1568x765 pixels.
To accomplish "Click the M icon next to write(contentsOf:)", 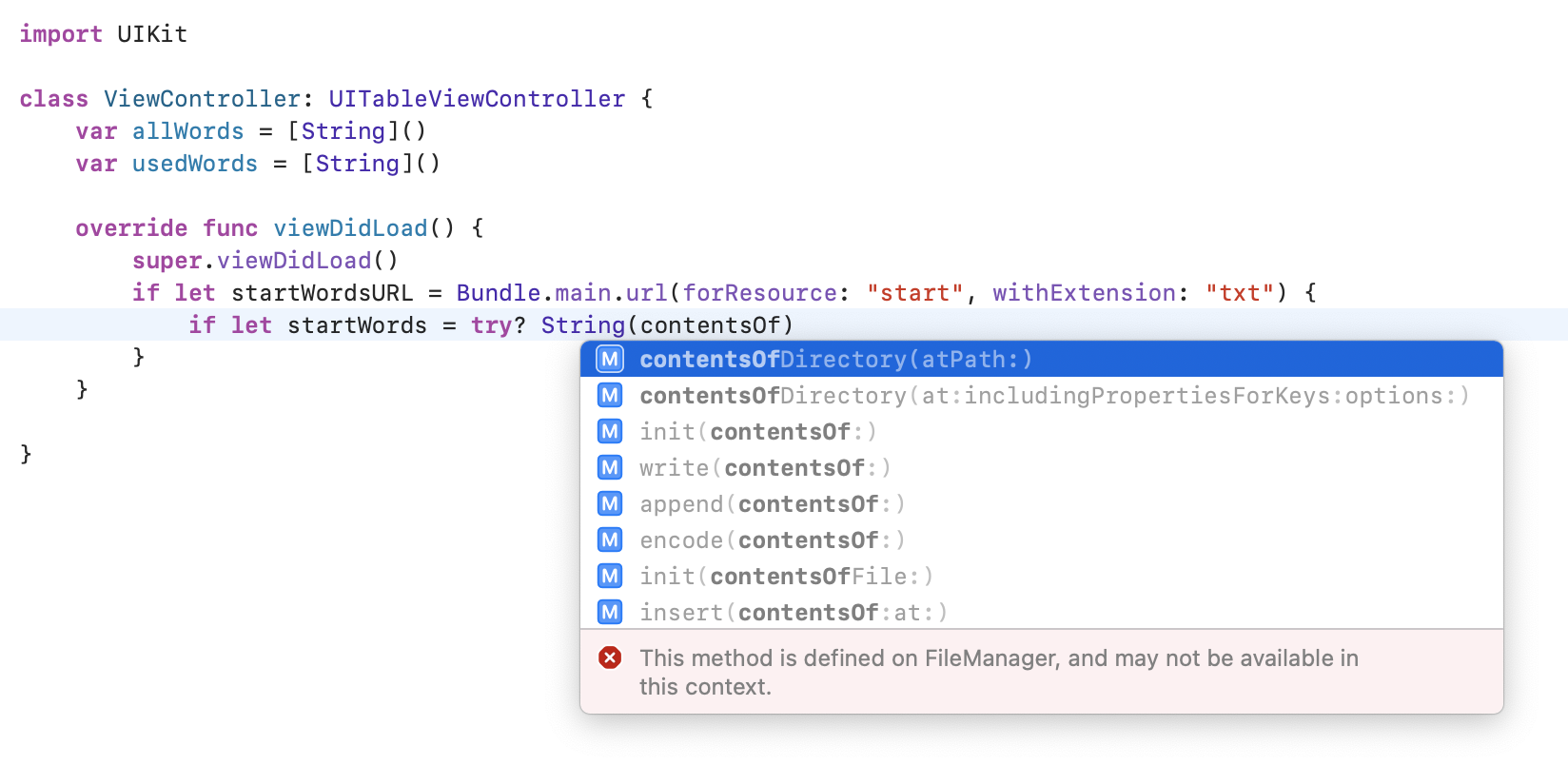I will [x=610, y=468].
